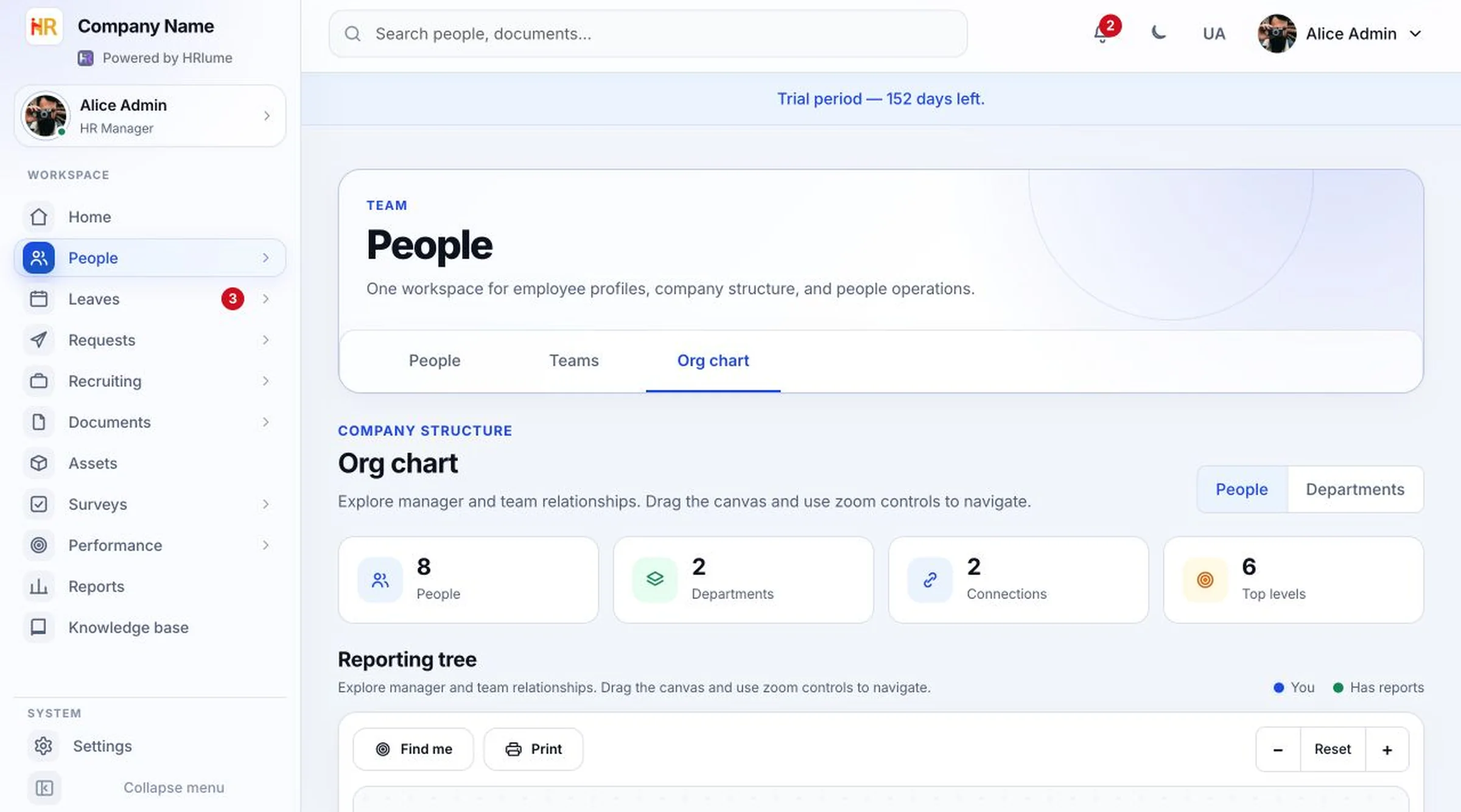1461x812 pixels.
Task: Click the Company Name title
Action: coord(146,26)
